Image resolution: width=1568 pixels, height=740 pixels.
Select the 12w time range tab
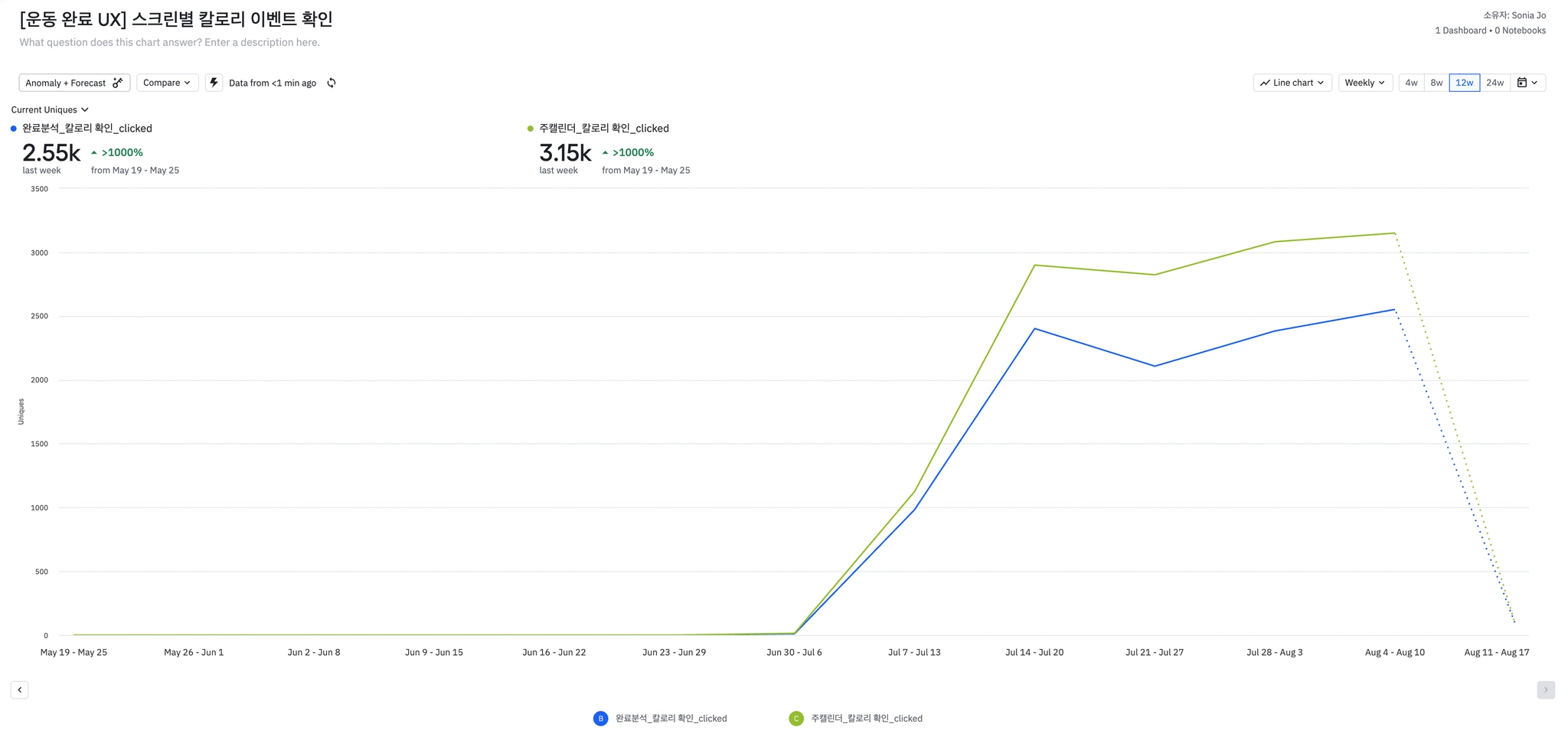click(1464, 83)
